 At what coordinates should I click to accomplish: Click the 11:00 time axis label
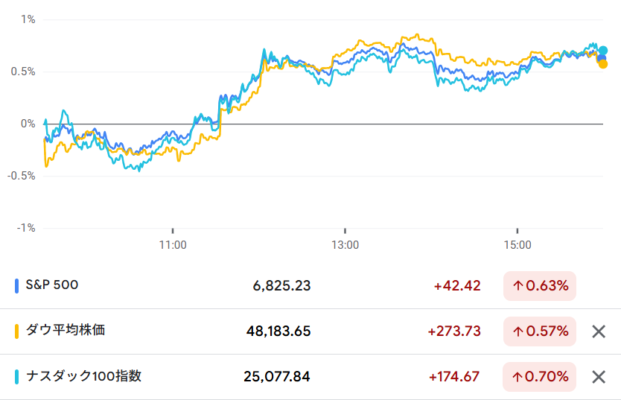tap(173, 243)
